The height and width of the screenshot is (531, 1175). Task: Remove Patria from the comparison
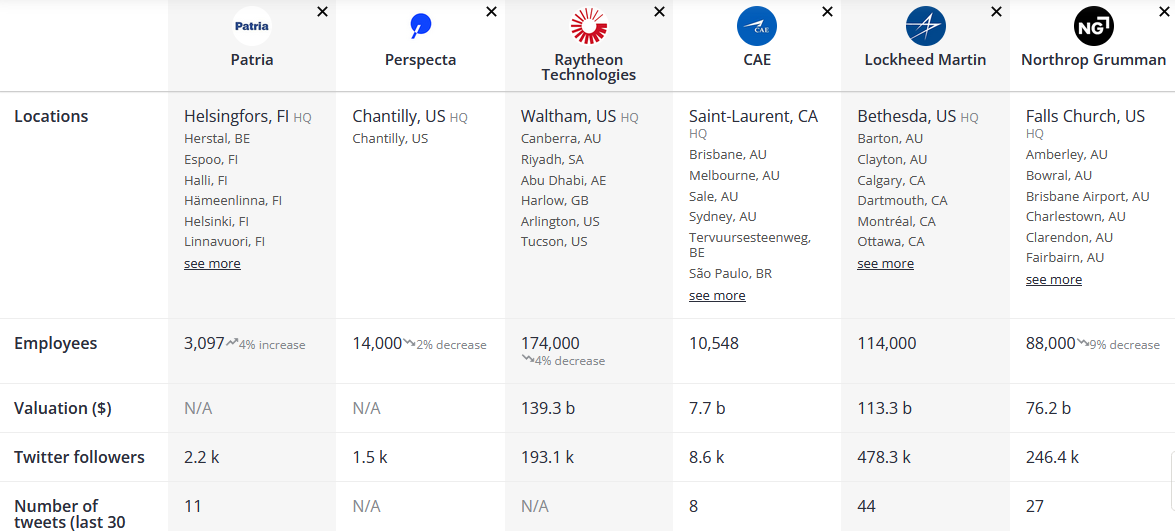(x=322, y=11)
